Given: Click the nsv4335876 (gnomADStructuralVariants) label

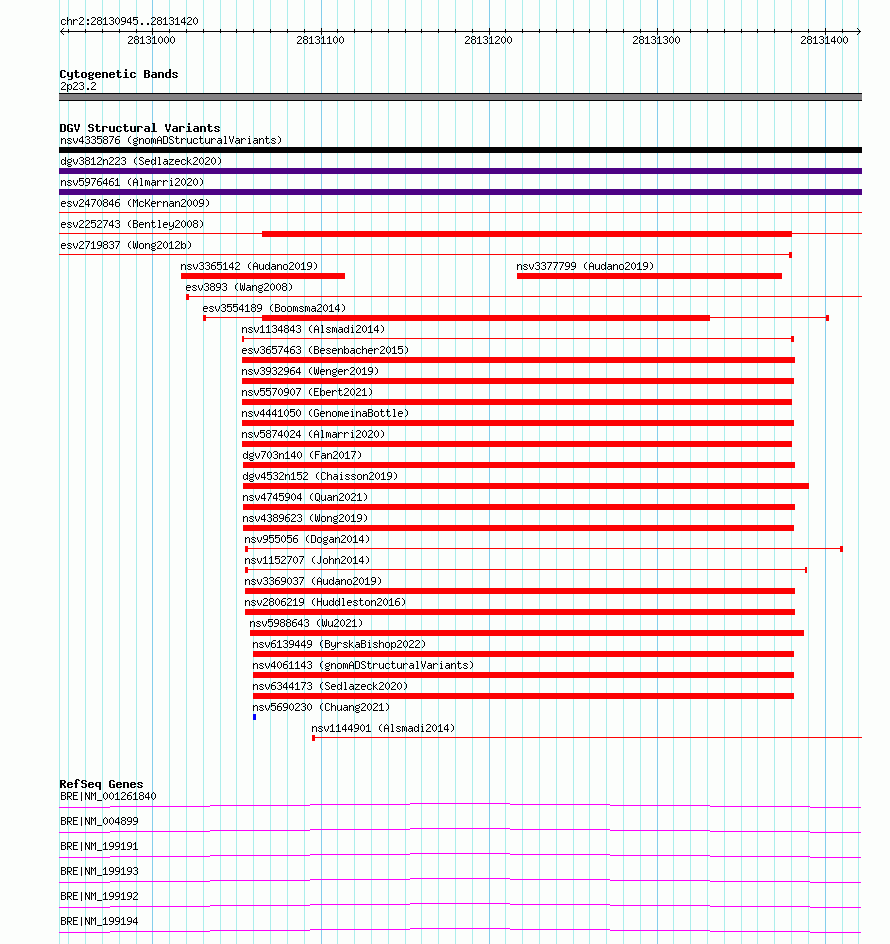Looking at the screenshot, I should (x=171, y=140).
